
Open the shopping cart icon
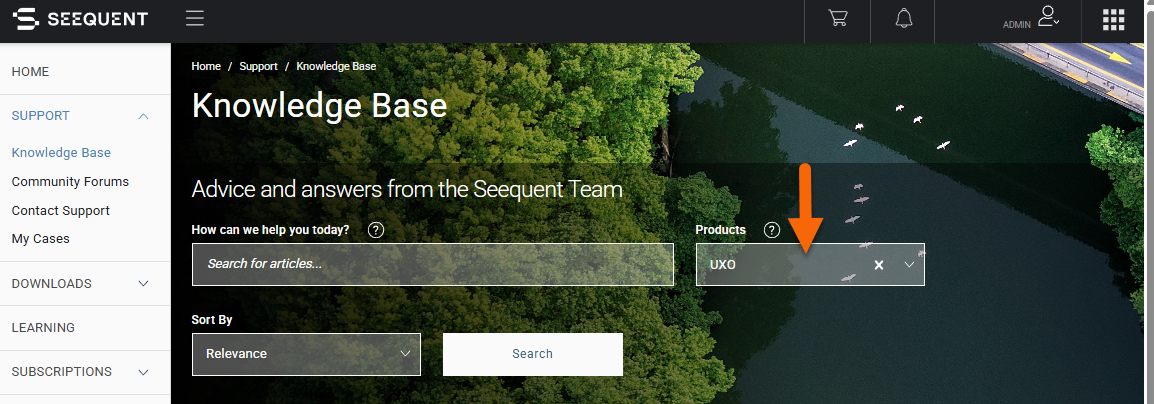838,18
